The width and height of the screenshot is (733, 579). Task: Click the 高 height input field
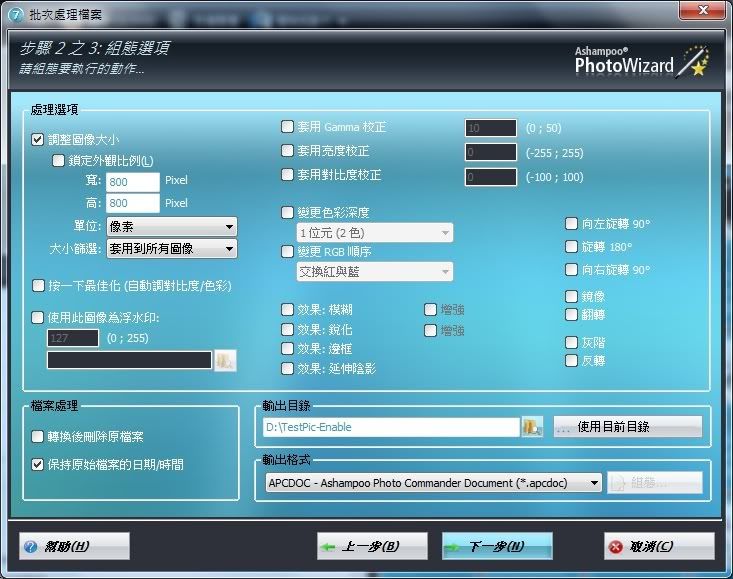pyautogui.click(x=133, y=203)
